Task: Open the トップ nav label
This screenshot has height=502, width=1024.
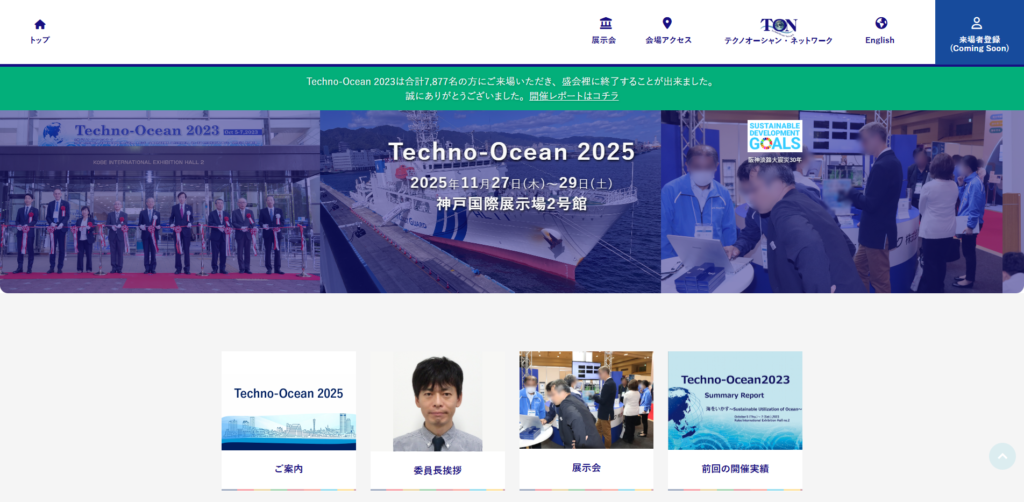Action: (39, 40)
